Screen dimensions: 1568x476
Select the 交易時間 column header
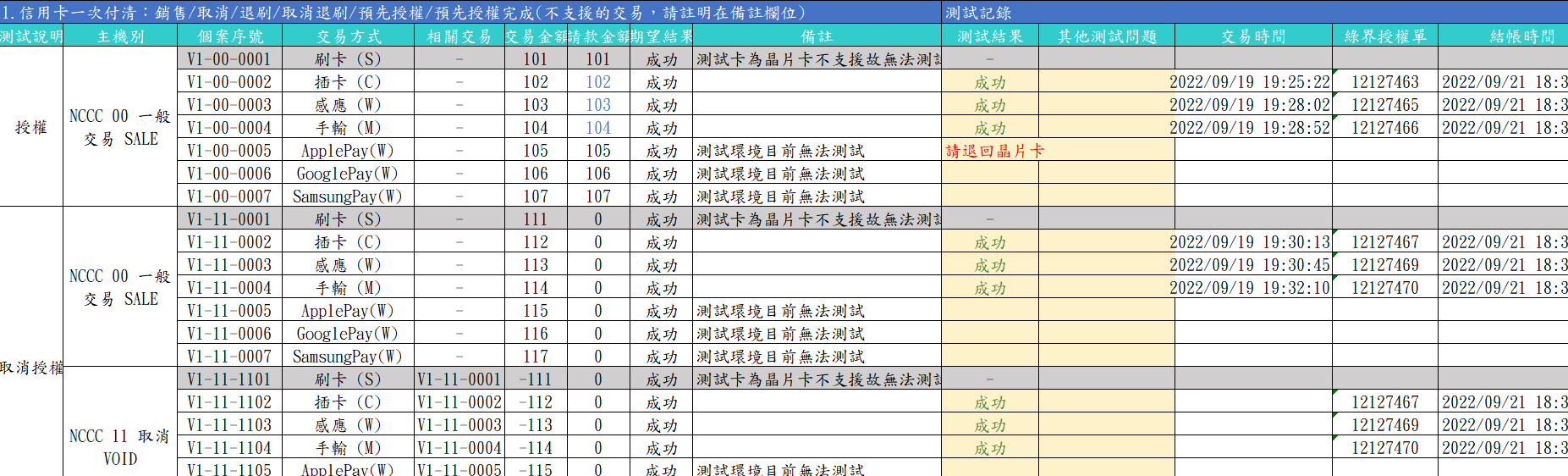1253,36
